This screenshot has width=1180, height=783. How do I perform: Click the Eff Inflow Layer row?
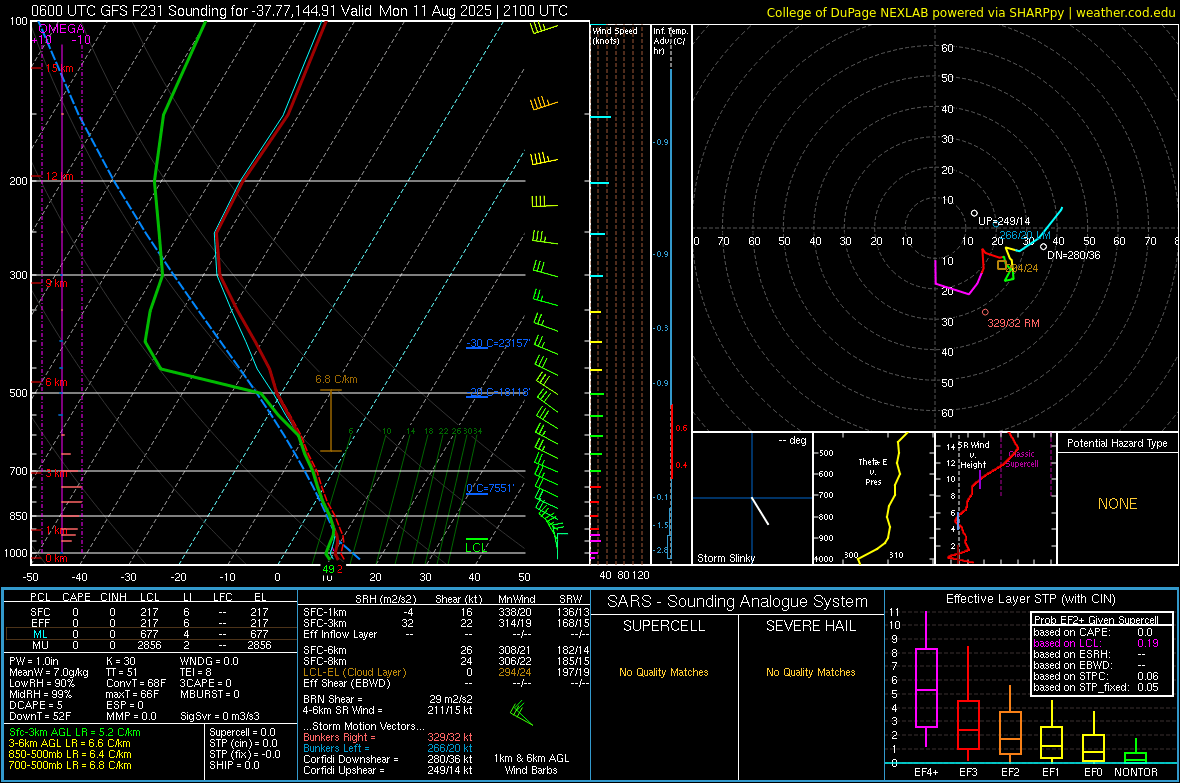point(446,634)
